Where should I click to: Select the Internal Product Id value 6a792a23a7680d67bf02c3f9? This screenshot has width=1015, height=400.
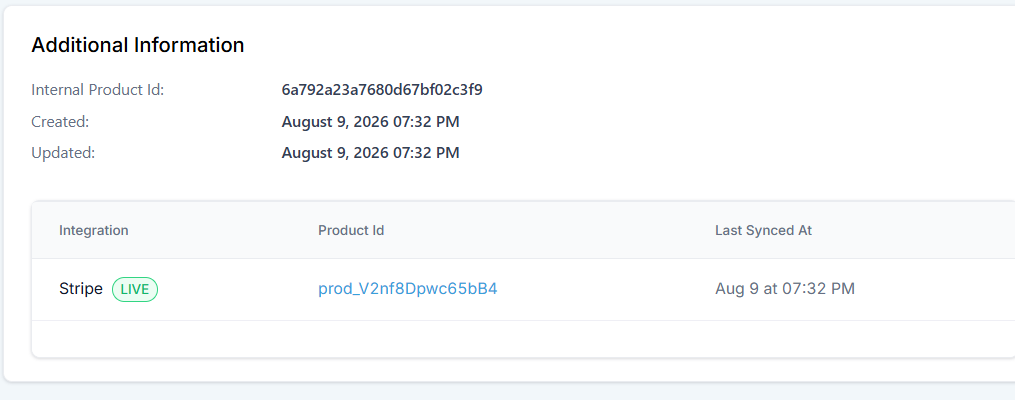pos(382,90)
